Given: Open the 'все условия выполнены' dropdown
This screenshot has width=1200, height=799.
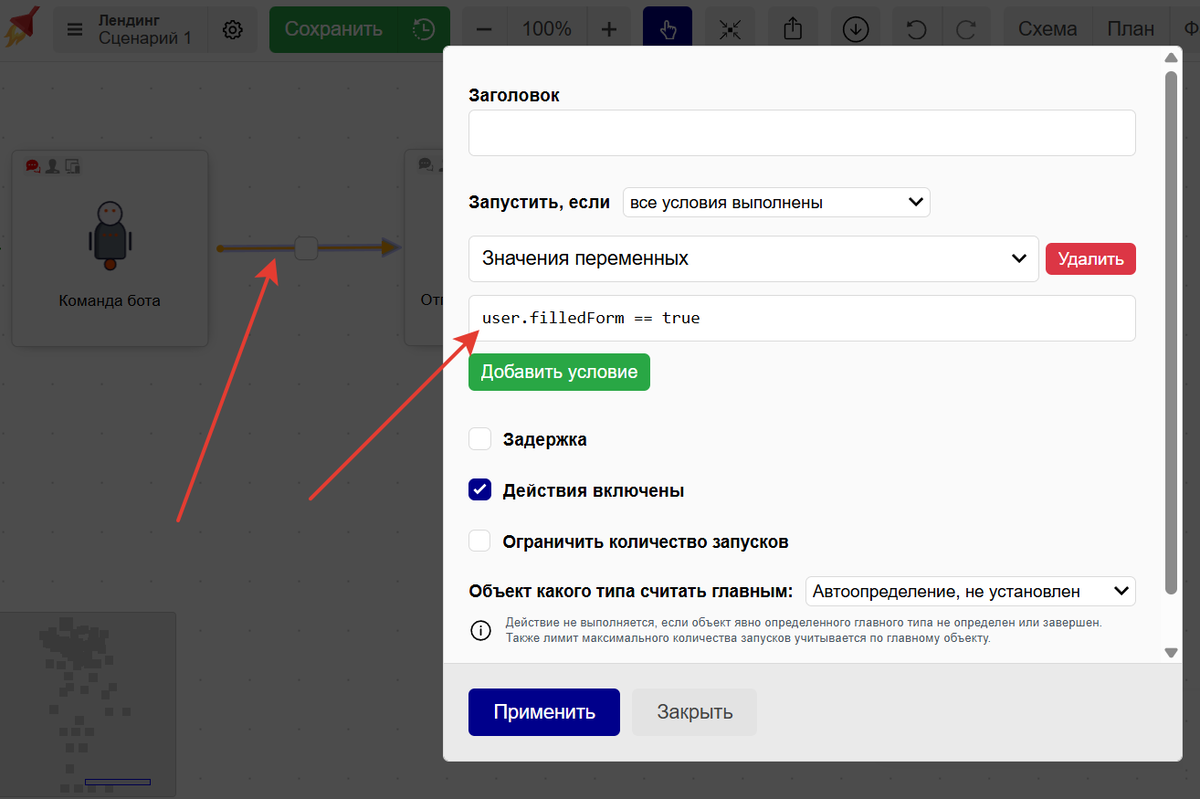Looking at the screenshot, I should pyautogui.click(x=777, y=201).
